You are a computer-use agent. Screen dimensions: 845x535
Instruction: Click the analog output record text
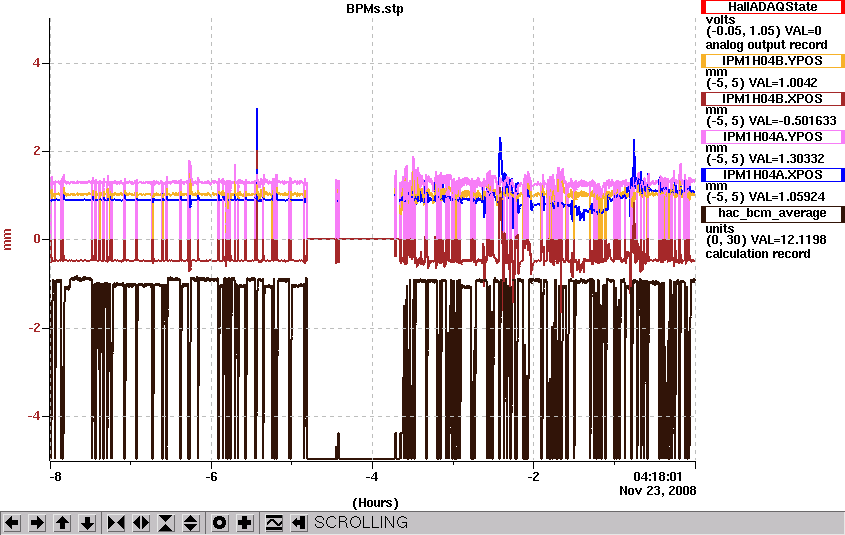pos(766,45)
